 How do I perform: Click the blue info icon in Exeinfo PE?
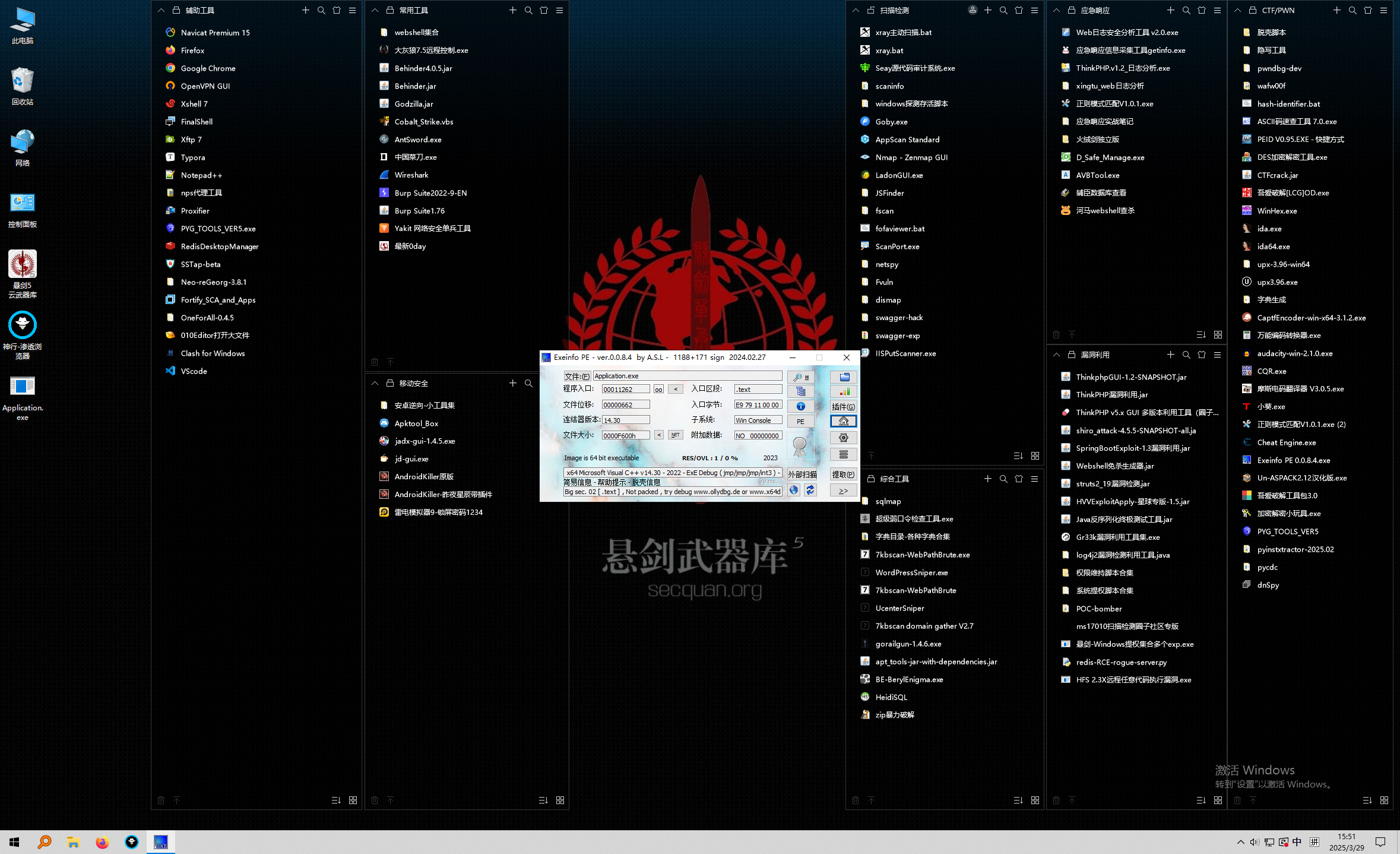click(x=800, y=406)
